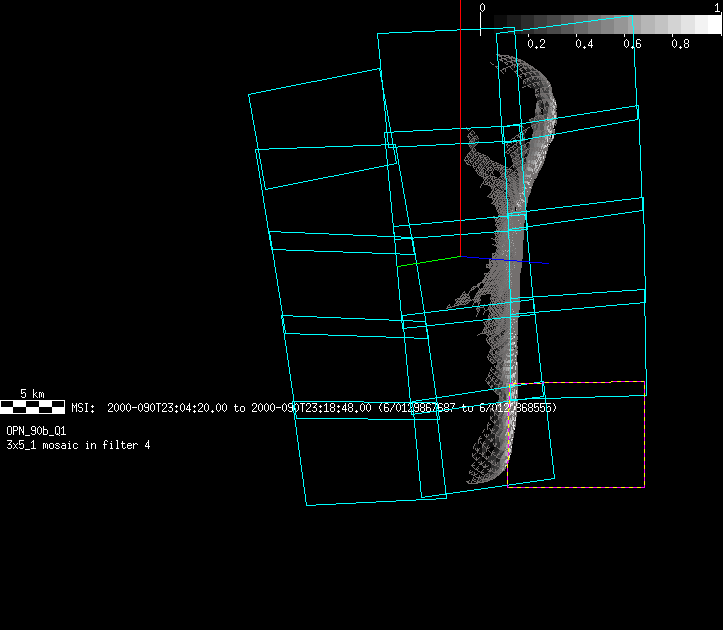Click the grayscale color bar at top
The image size is (723, 630).
point(600,24)
